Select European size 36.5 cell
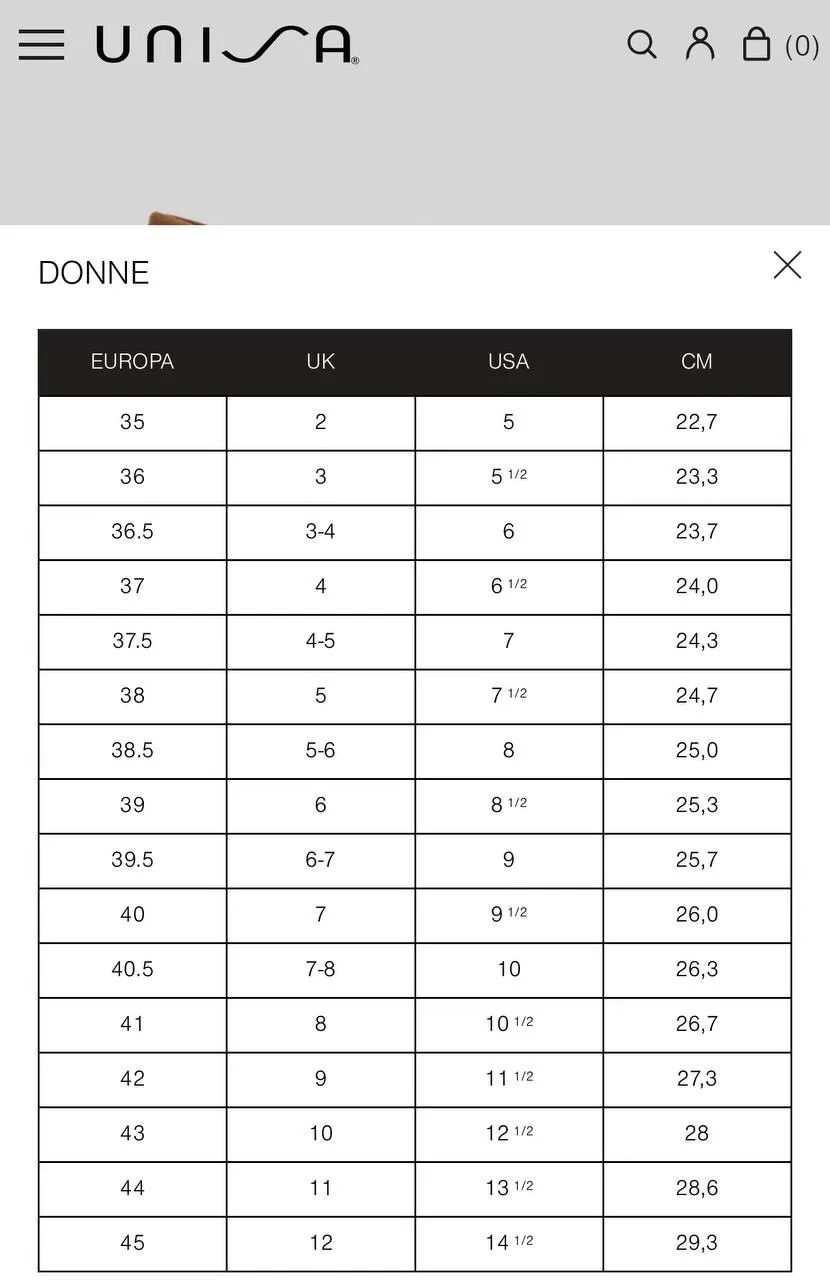Image resolution: width=830 pixels, height=1280 pixels. 132,532
